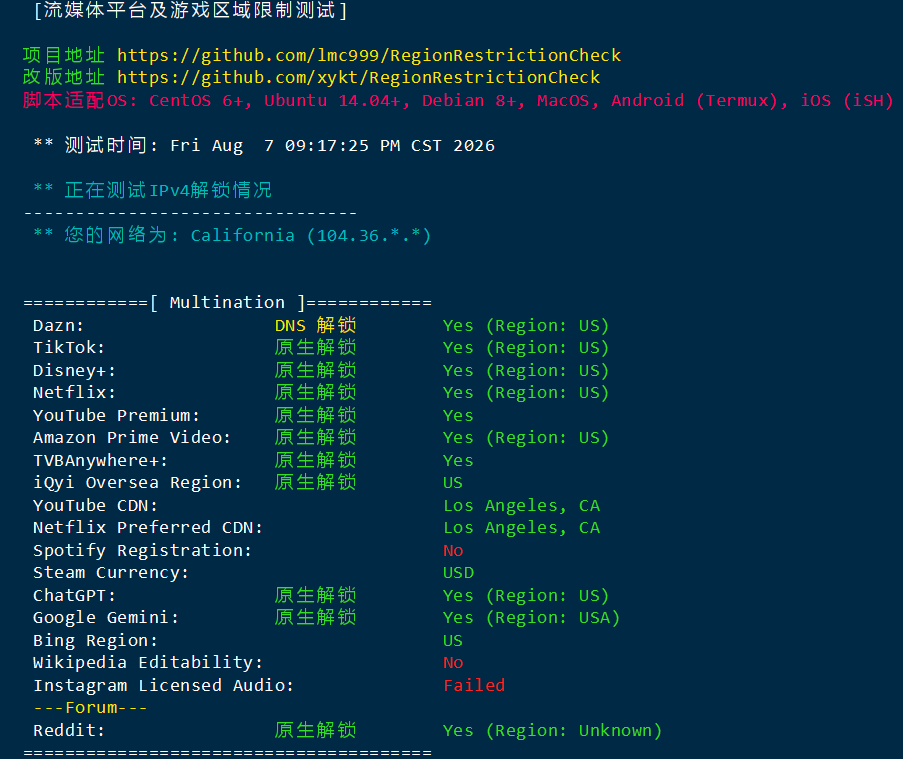Click the Multination section header
Screen dimensions: 903x759
(x=227, y=302)
